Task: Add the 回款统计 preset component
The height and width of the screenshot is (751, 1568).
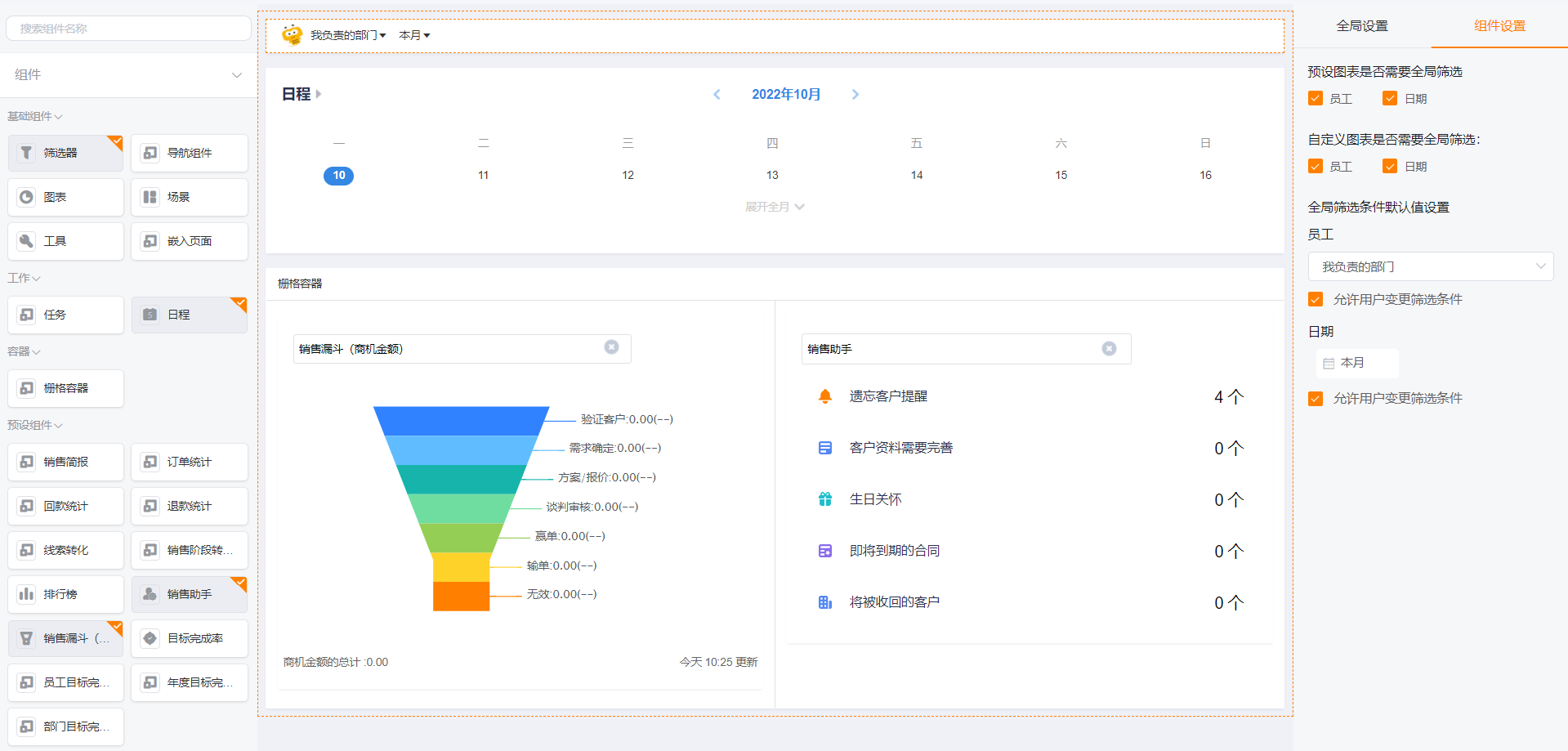Action: click(65, 506)
